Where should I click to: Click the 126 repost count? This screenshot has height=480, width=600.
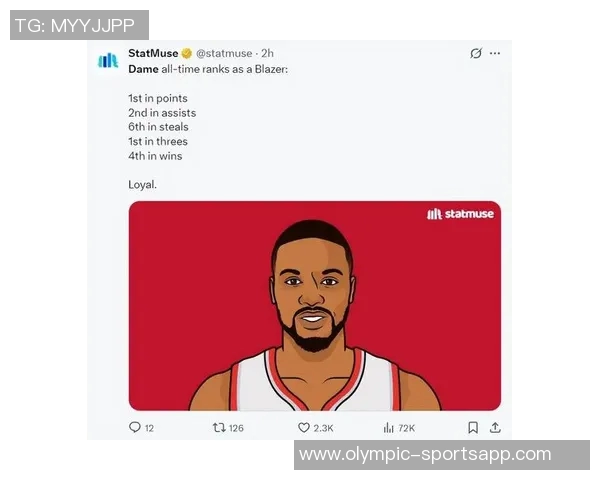[x=236, y=428]
